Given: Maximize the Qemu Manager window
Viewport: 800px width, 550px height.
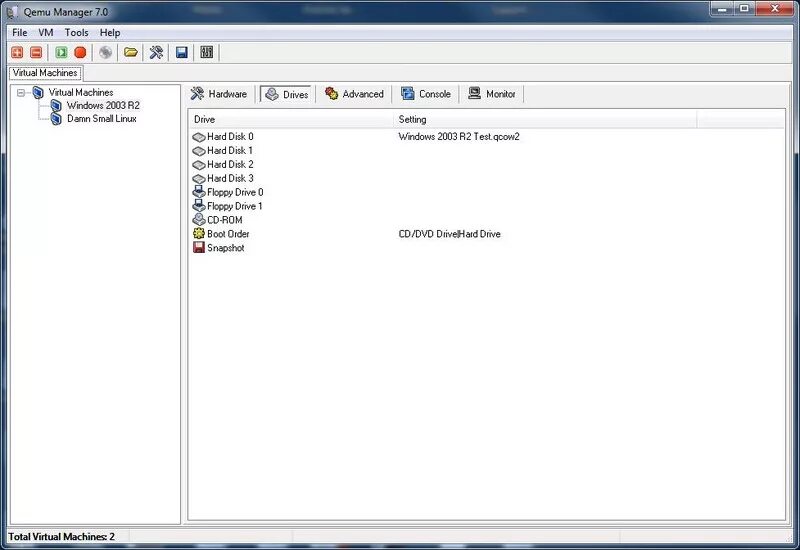Looking at the screenshot, I should [x=744, y=9].
